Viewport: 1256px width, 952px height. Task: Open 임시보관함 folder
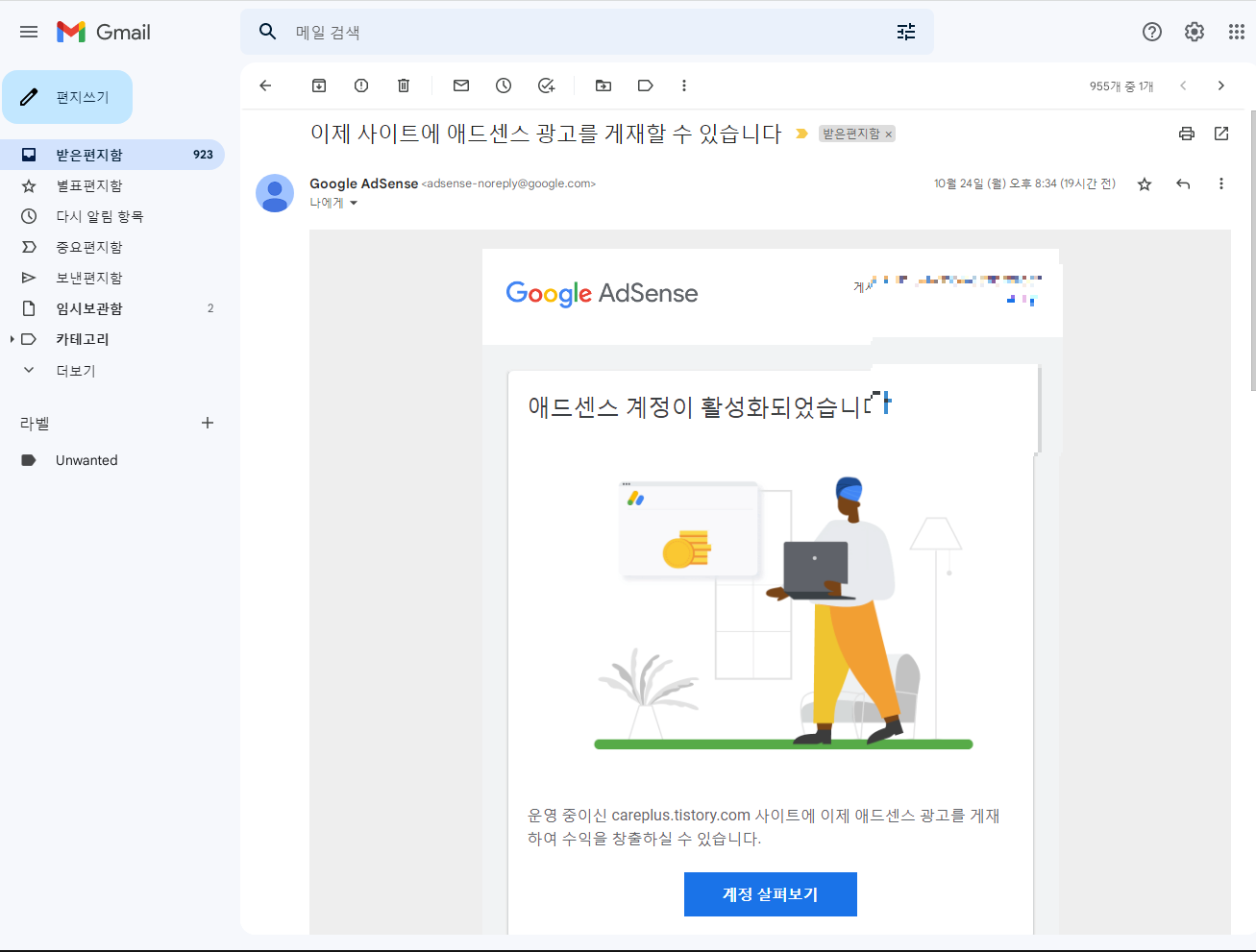point(112,308)
